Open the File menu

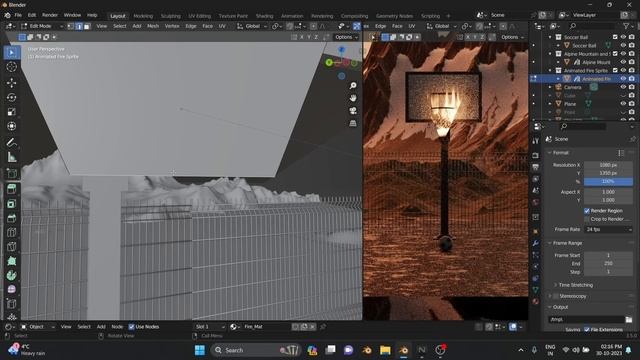point(18,15)
